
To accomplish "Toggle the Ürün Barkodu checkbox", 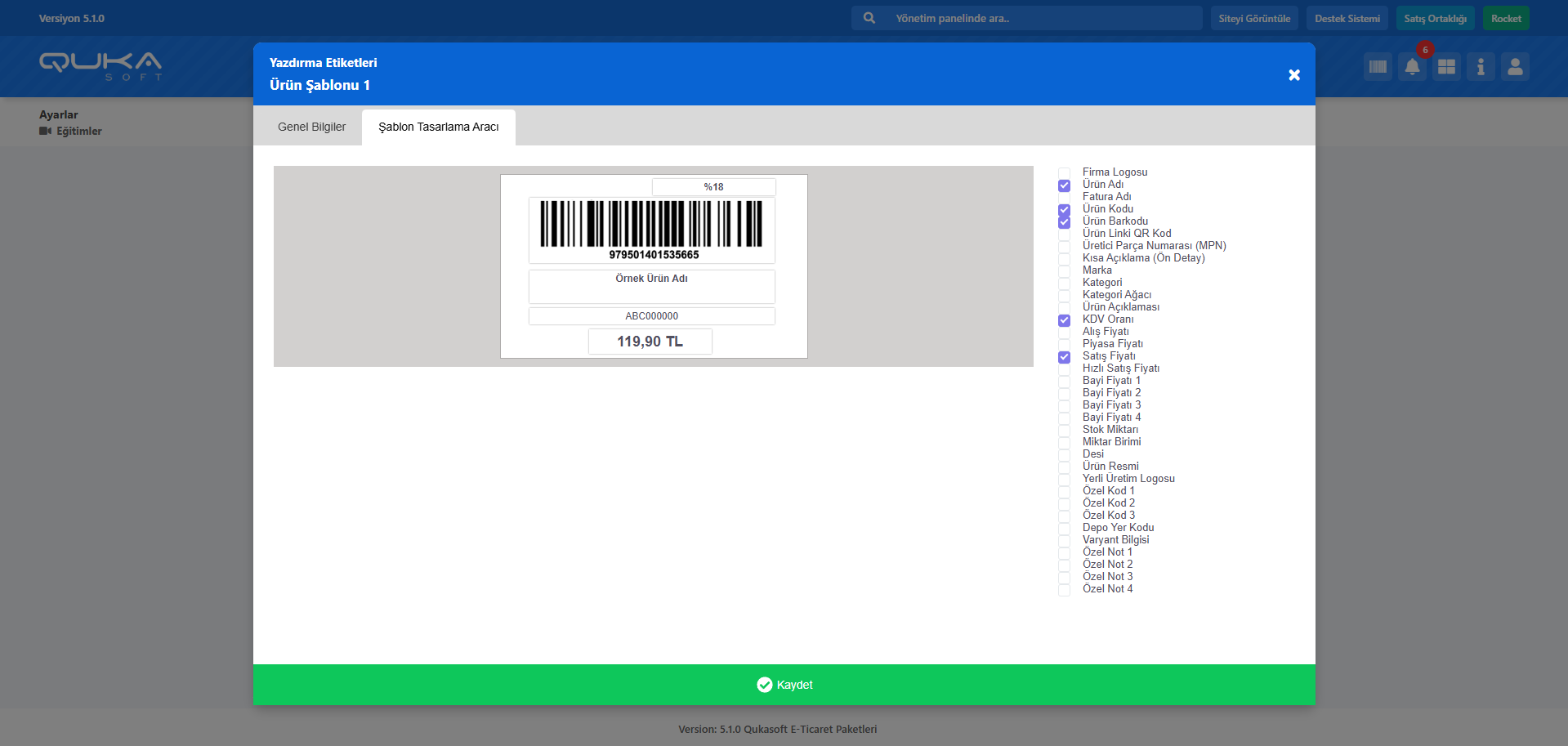I will [x=1064, y=222].
